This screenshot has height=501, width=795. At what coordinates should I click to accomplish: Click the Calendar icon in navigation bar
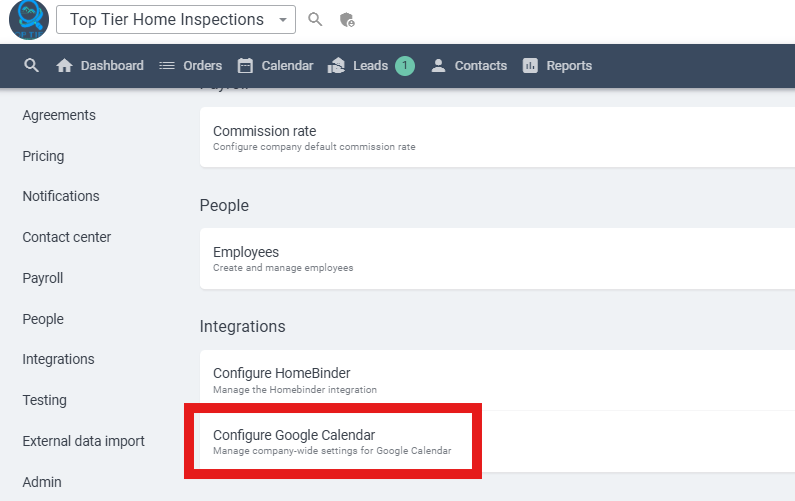pyautogui.click(x=245, y=65)
